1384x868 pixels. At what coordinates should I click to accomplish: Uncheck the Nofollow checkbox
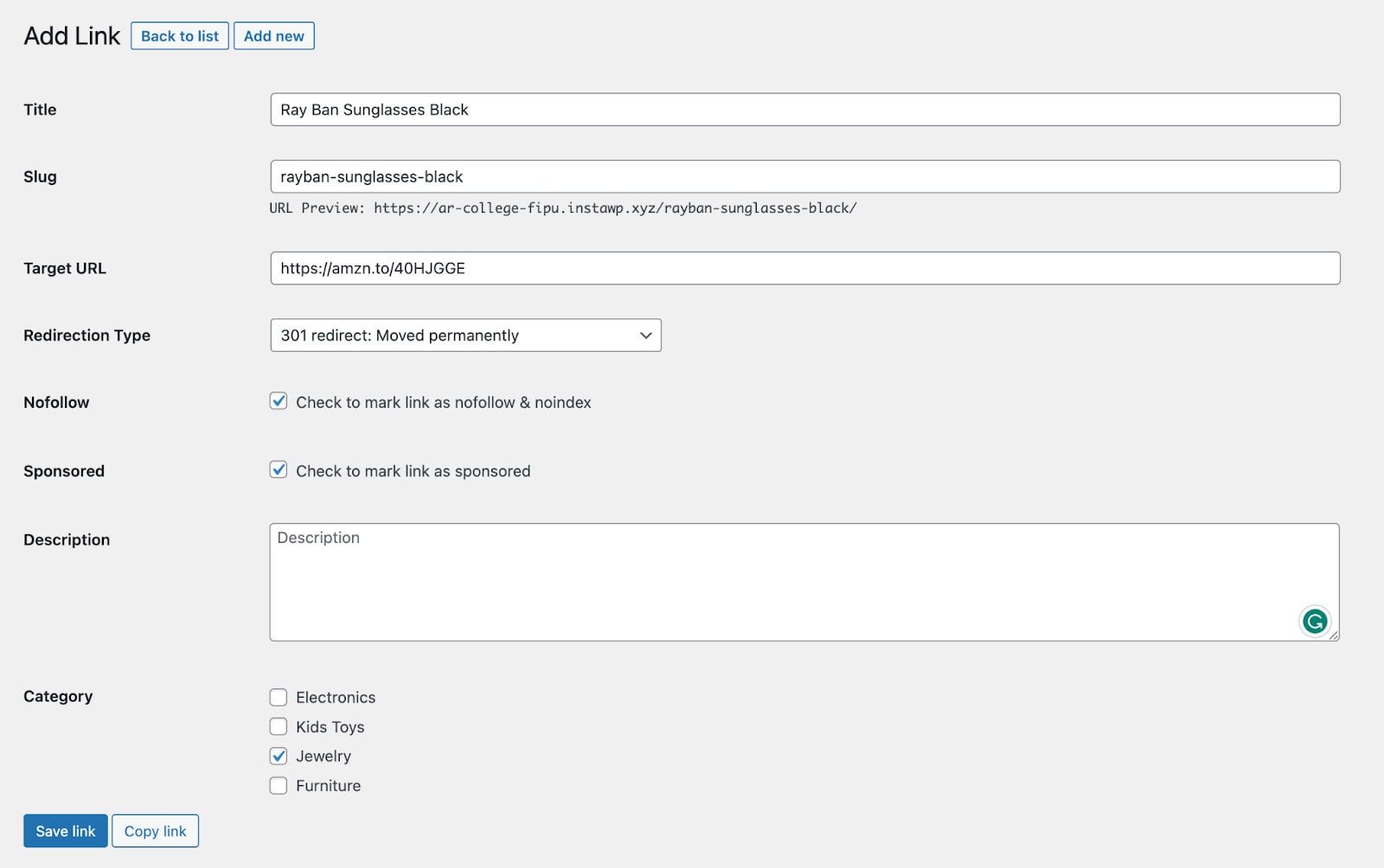(278, 401)
